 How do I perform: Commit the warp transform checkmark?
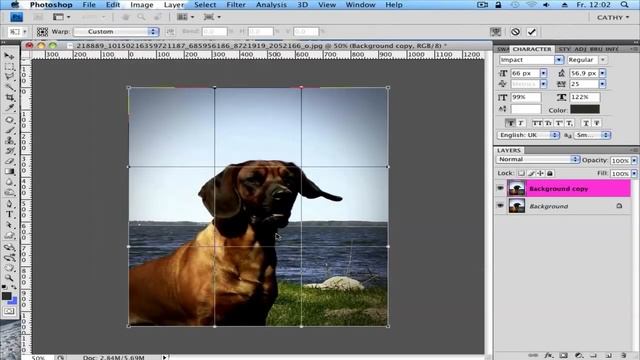pos(531,32)
